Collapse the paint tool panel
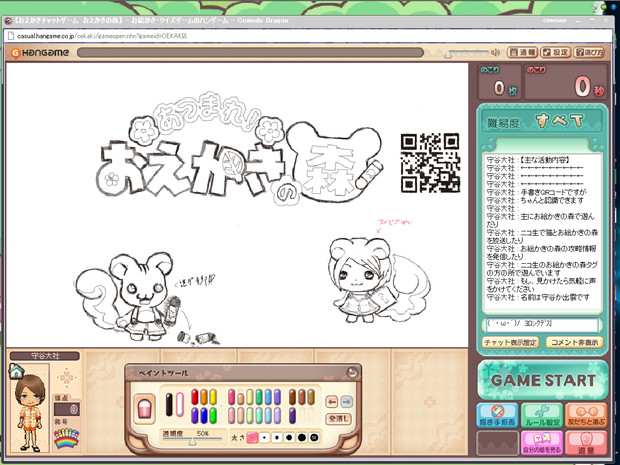This screenshot has height=465, width=620. point(351,373)
